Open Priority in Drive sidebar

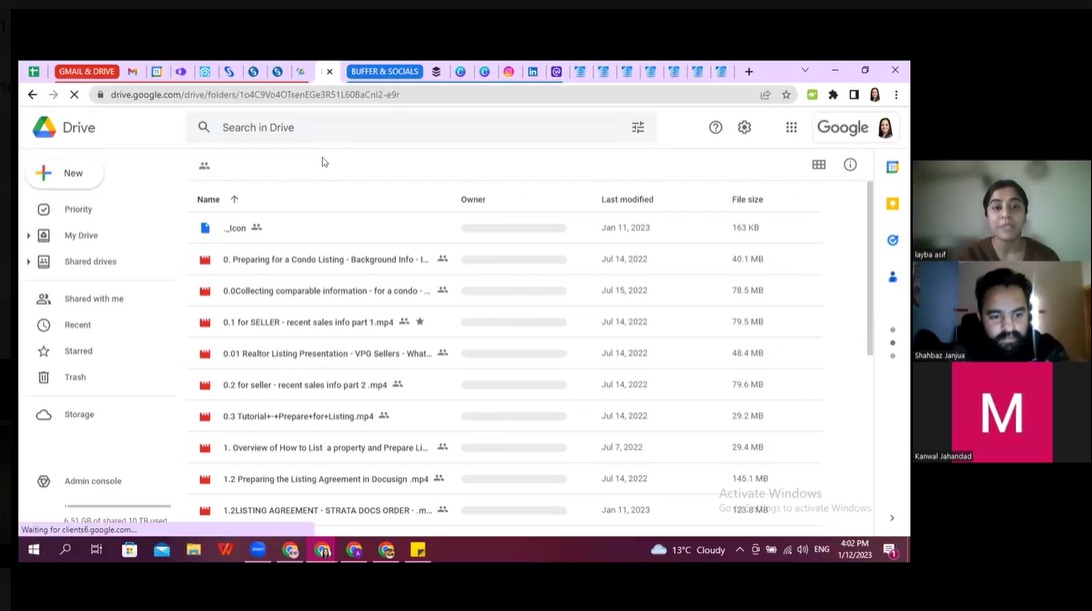click(78, 209)
